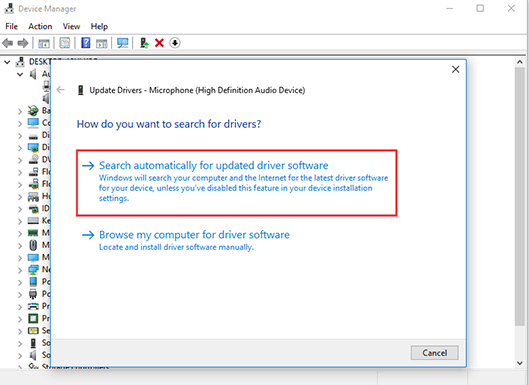Click the scan for hardware changes icon
Screen dimensions: 529x385
click(x=122, y=43)
